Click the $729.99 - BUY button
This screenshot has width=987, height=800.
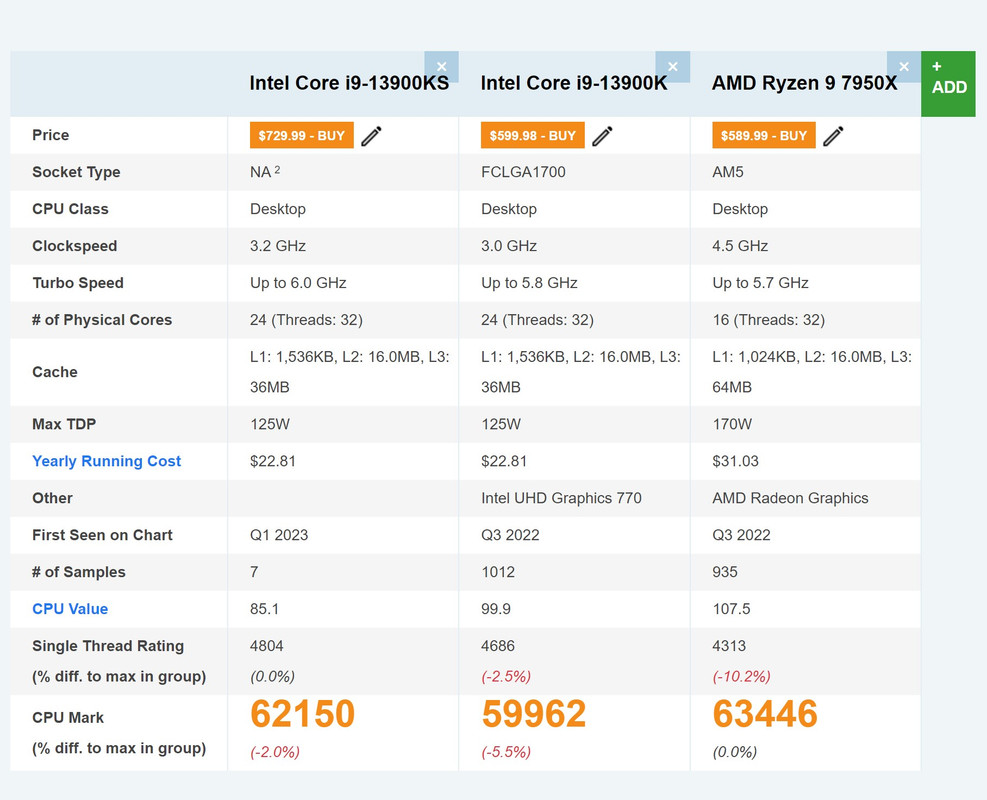[302, 135]
